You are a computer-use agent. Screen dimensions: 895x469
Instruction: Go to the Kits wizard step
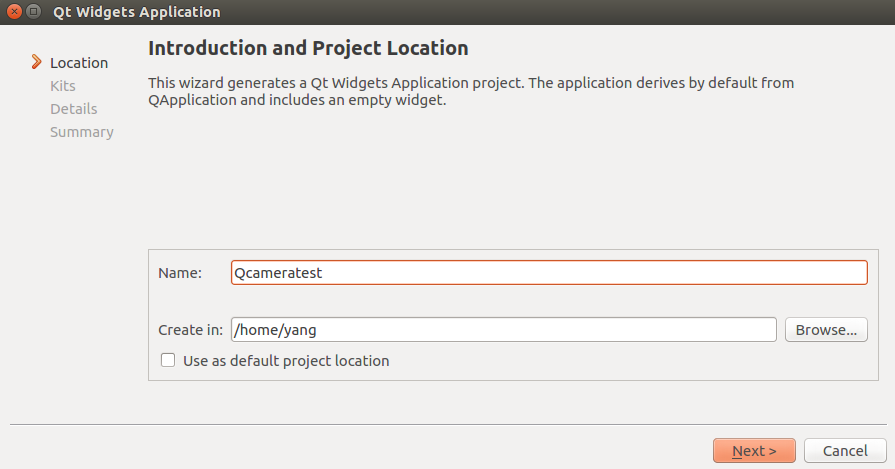[x=63, y=86]
